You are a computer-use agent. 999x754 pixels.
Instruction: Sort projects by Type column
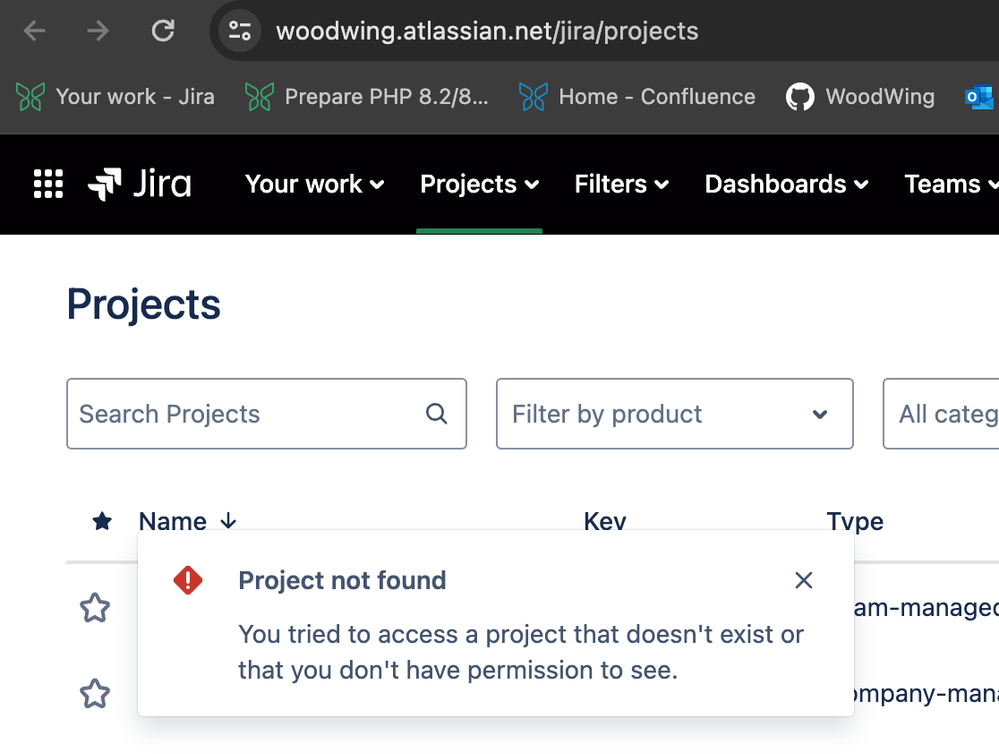click(855, 521)
